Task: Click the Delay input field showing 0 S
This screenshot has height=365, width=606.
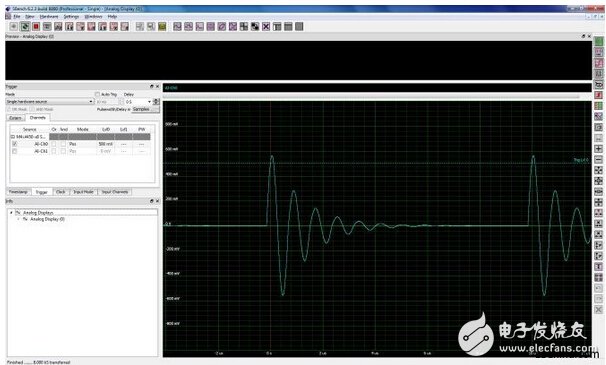Action: pyautogui.click(x=135, y=101)
